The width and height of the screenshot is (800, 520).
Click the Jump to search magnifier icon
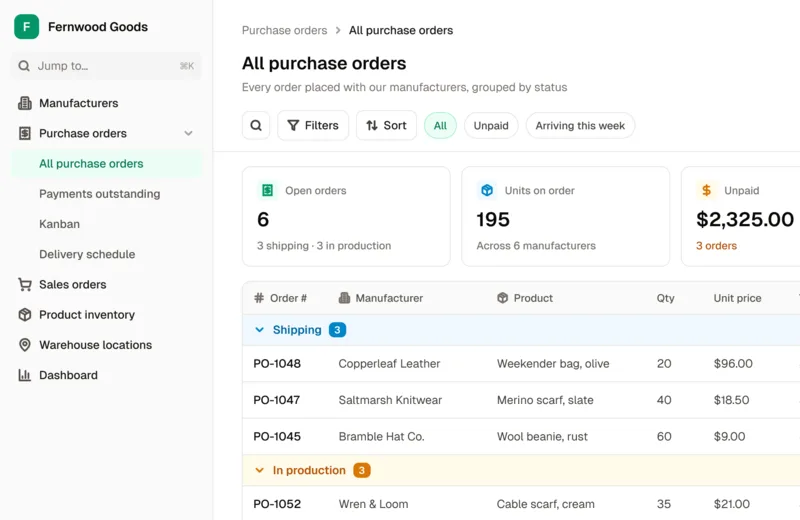tap(24, 66)
